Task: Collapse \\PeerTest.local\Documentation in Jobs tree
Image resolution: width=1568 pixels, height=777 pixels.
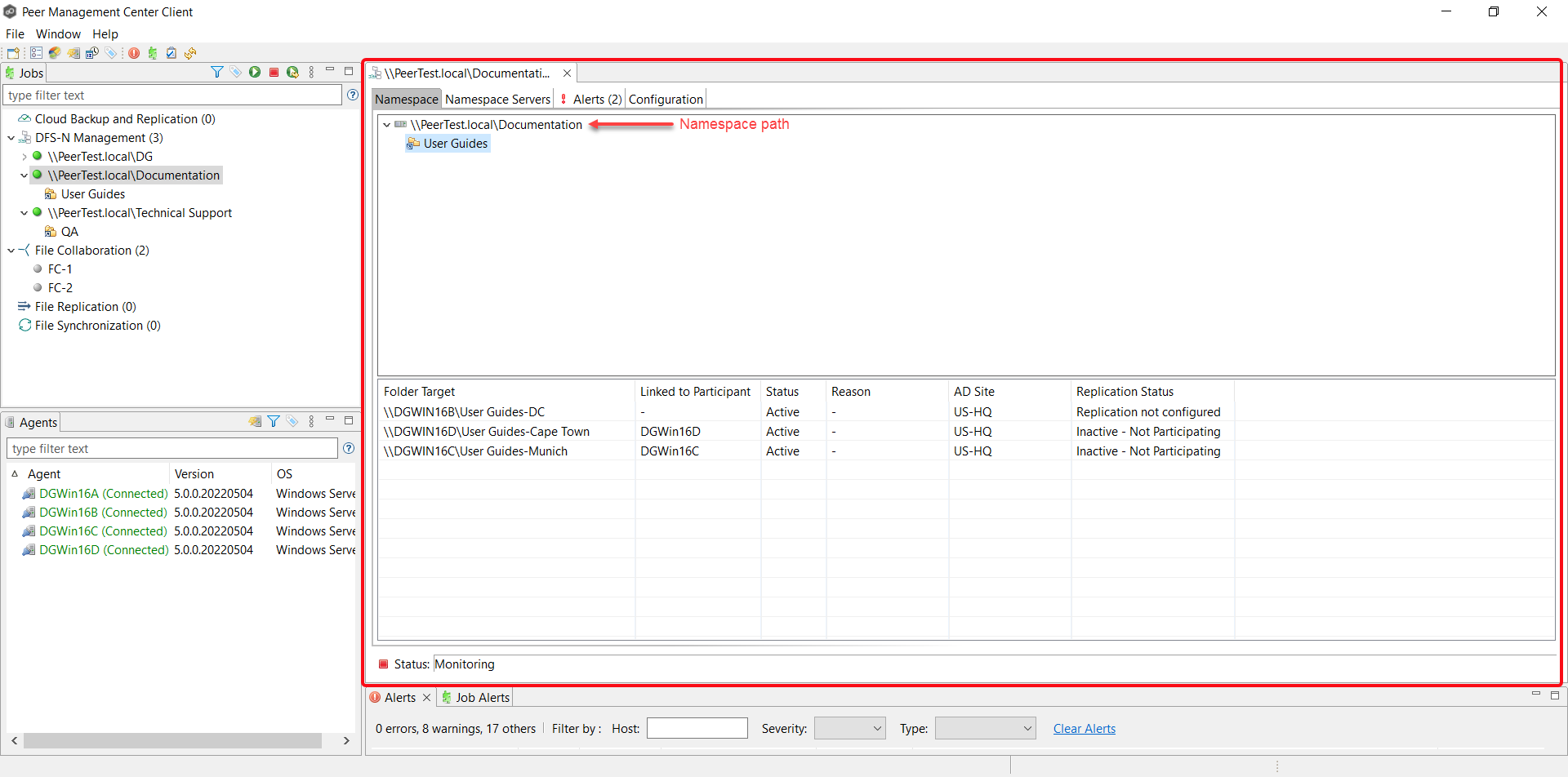Action: tap(24, 175)
